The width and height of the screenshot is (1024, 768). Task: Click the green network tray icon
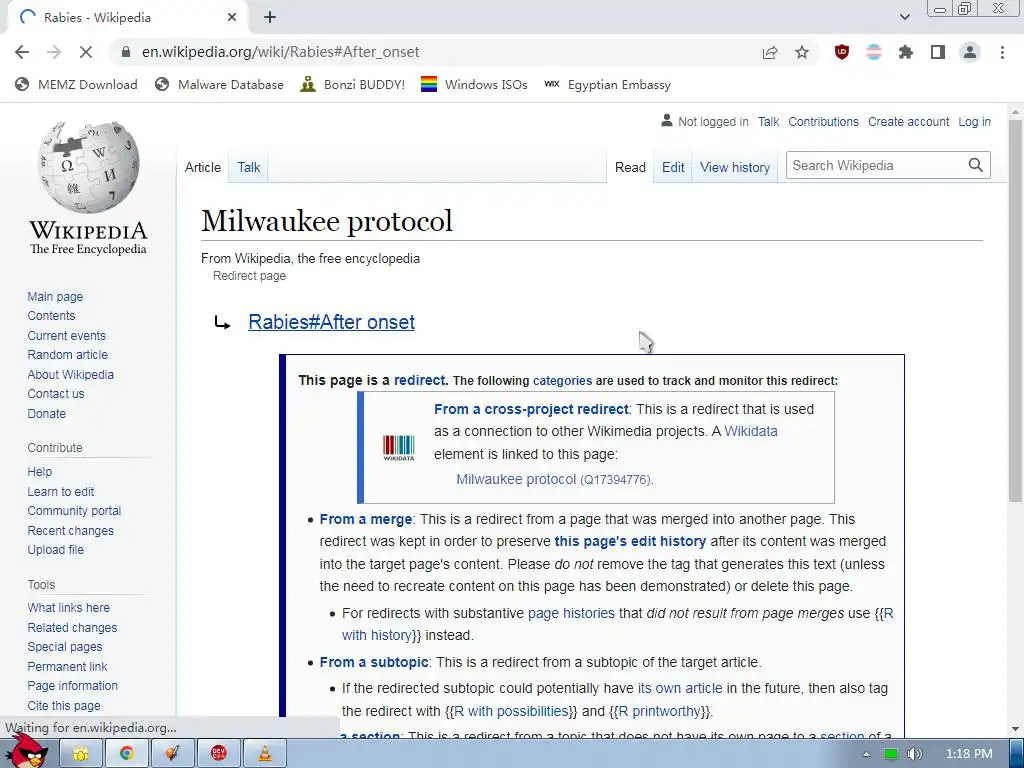[x=891, y=754]
